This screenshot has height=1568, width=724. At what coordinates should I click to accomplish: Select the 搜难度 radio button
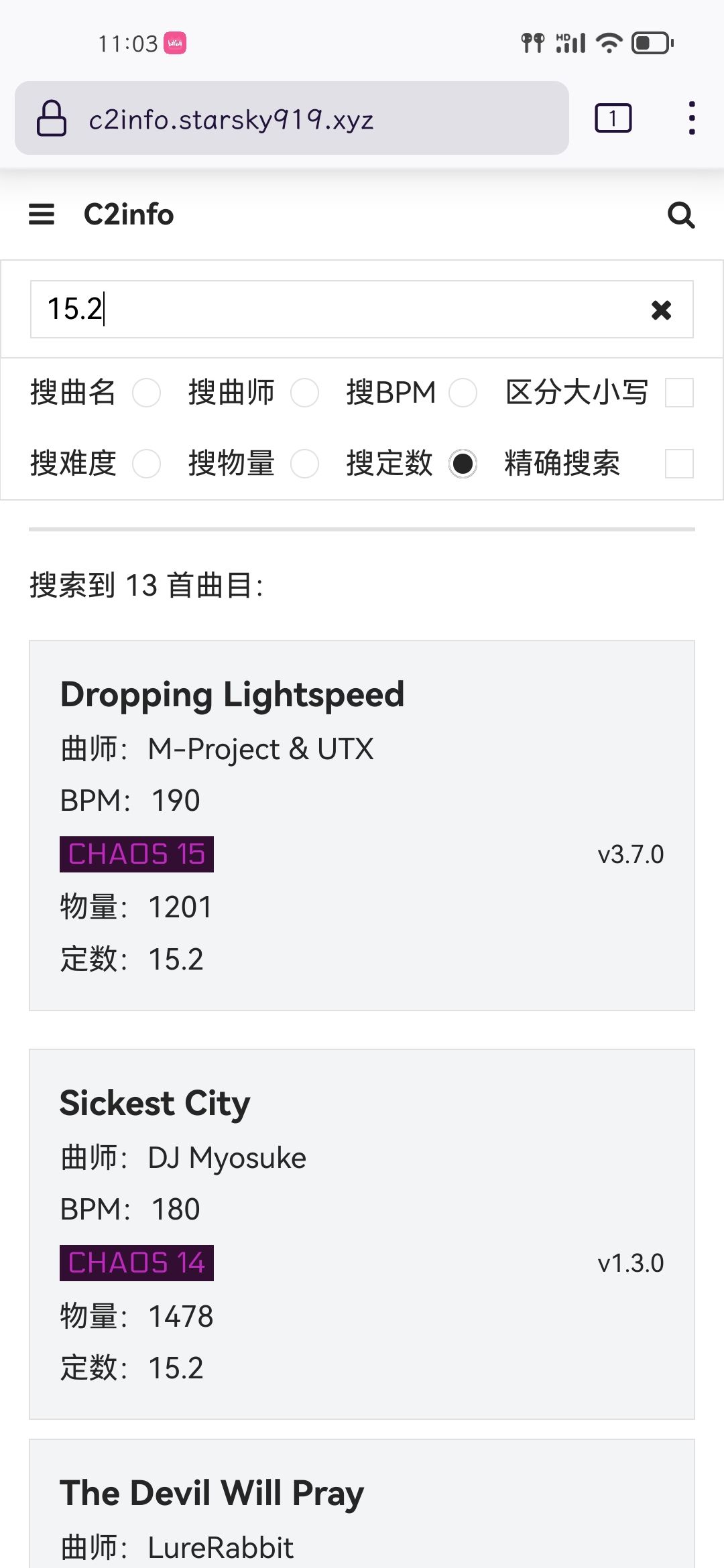coord(146,464)
